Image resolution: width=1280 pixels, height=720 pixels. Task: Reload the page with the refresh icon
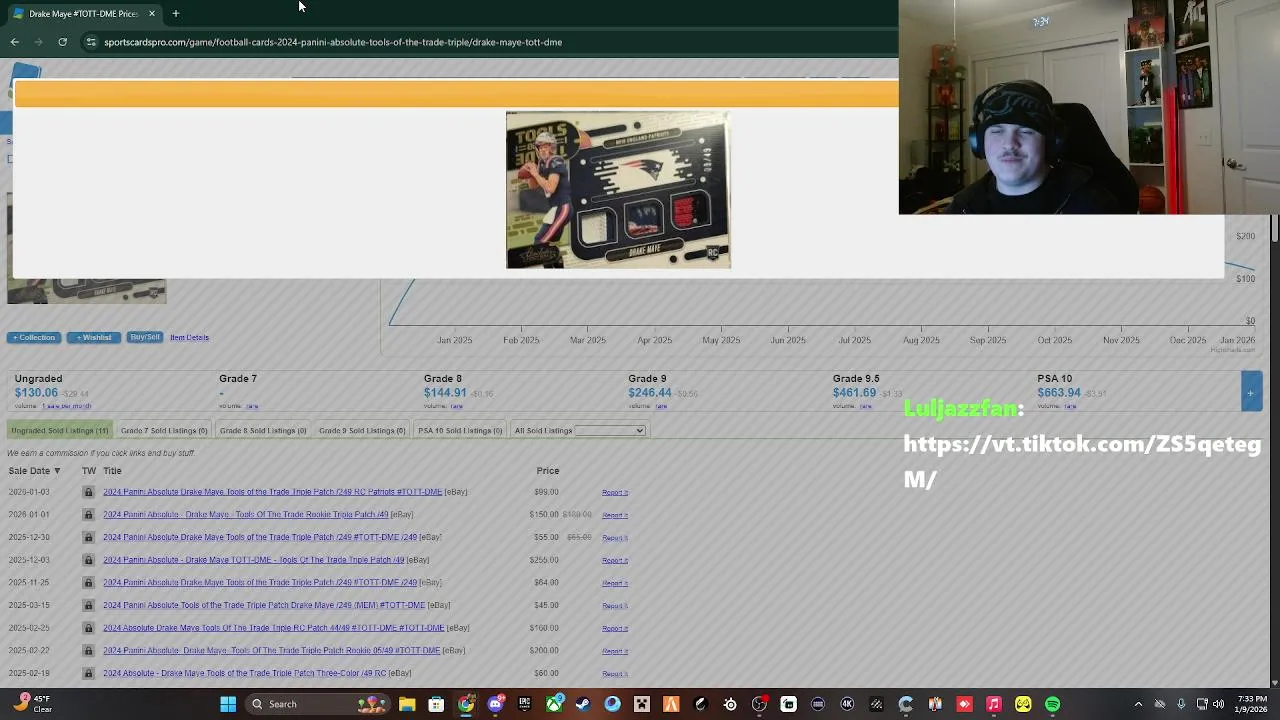[62, 42]
